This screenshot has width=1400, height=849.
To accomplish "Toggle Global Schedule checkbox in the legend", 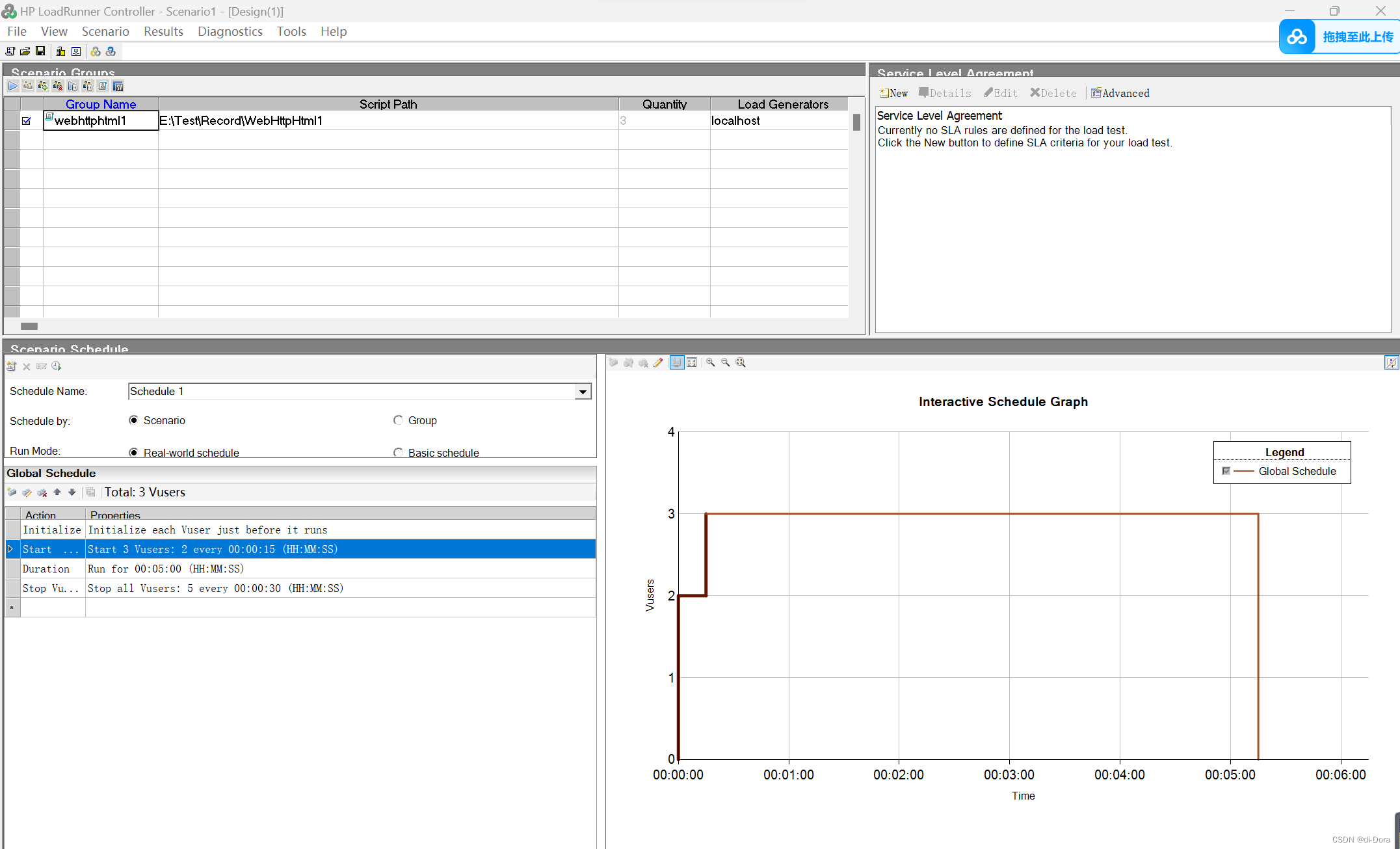I will click(x=1226, y=471).
